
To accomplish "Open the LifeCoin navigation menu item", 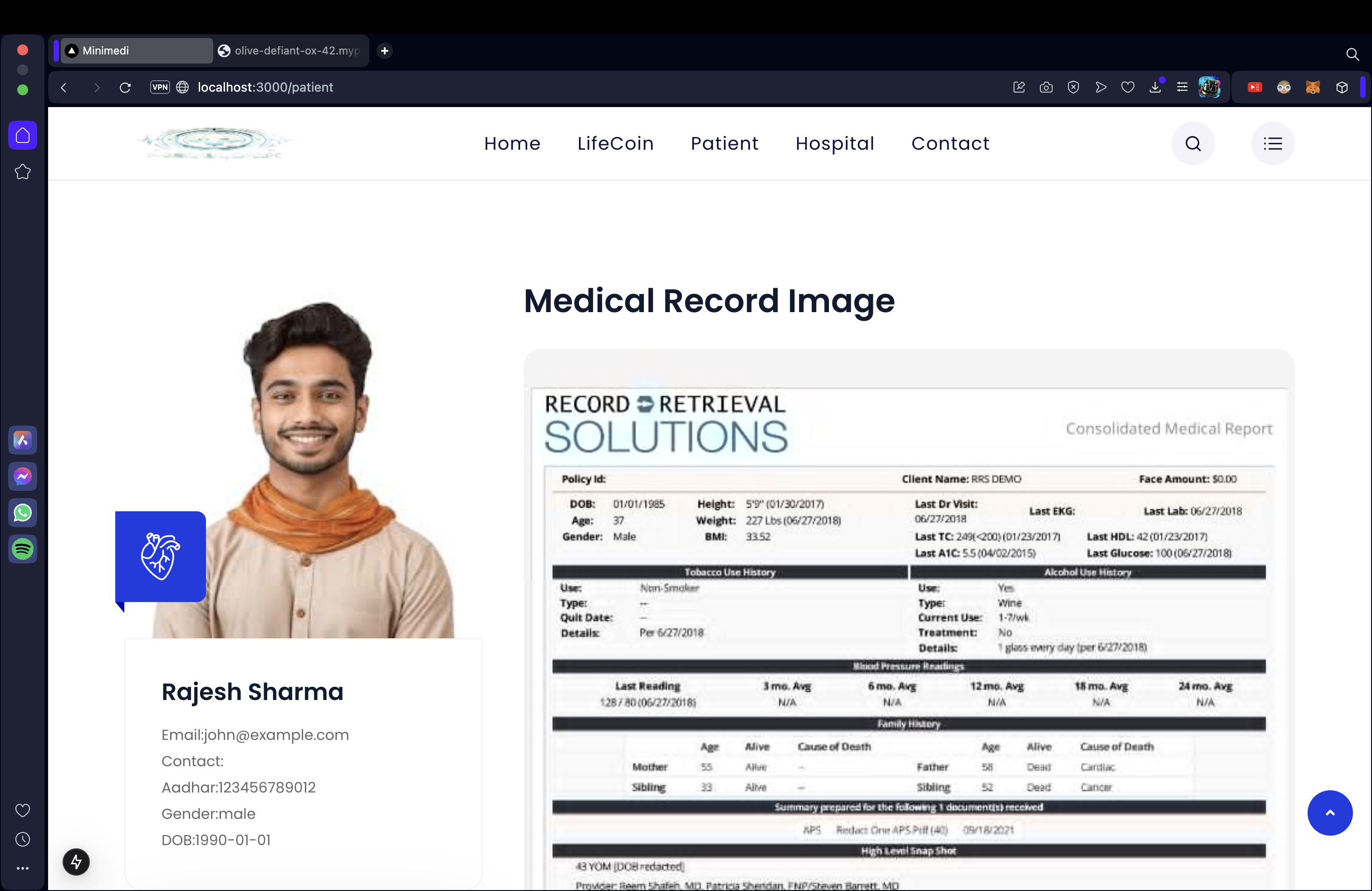I will click(x=615, y=143).
